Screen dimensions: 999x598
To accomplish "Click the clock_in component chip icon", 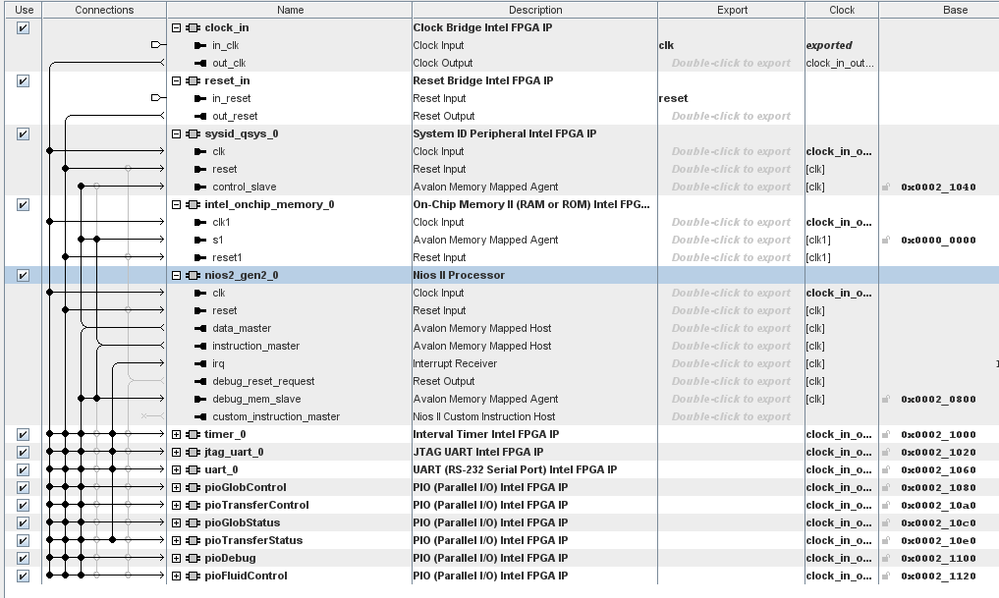I will click(x=193, y=27).
